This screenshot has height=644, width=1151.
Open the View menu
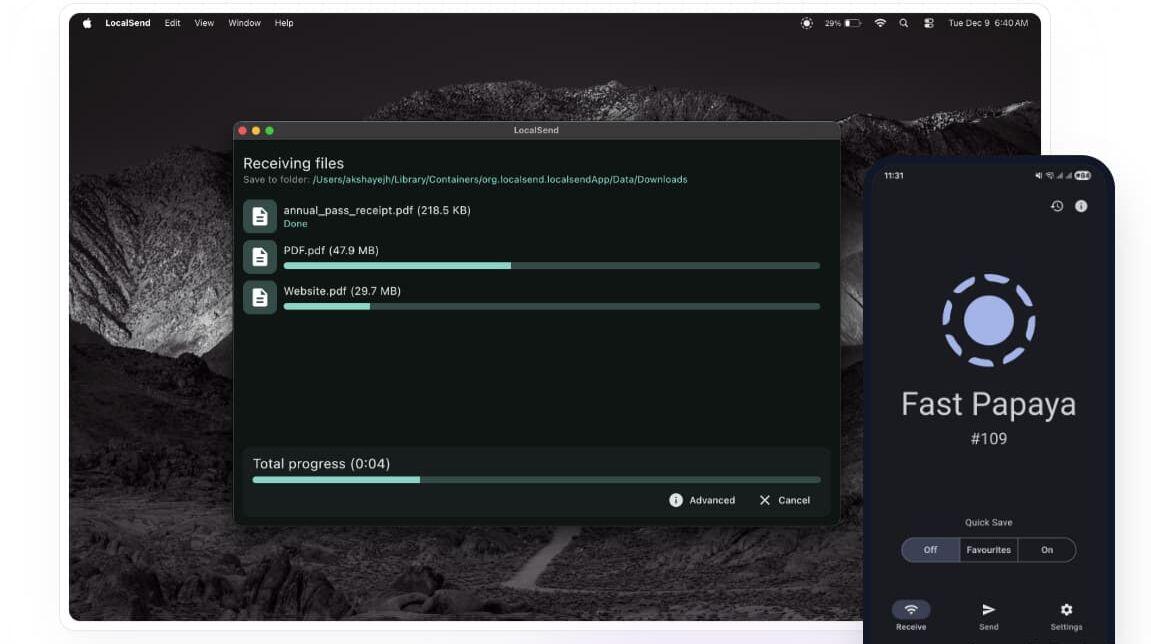point(204,23)
